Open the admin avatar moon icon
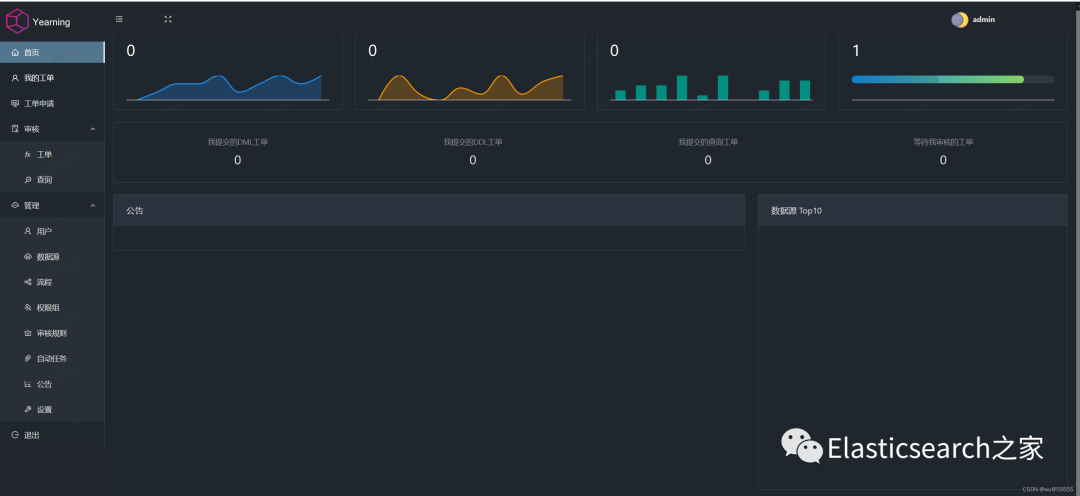 pos(959,20)
